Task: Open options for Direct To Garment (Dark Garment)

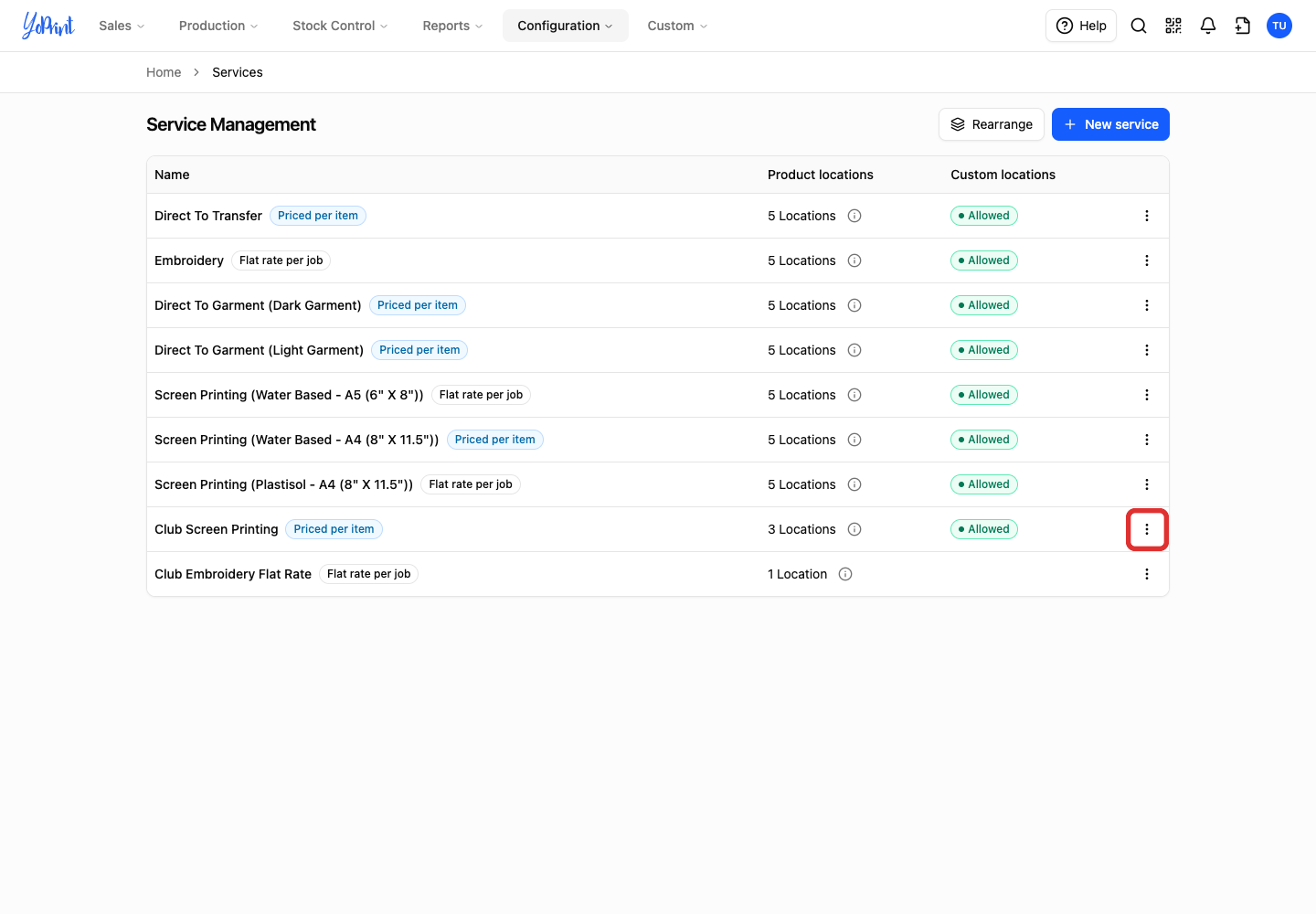Action: coord(1147,305)
